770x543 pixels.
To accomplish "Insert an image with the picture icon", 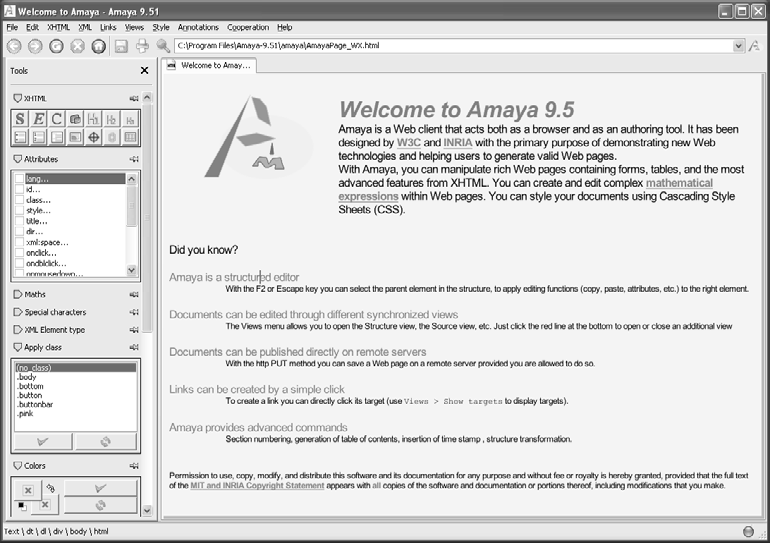I will coord(75,137).
